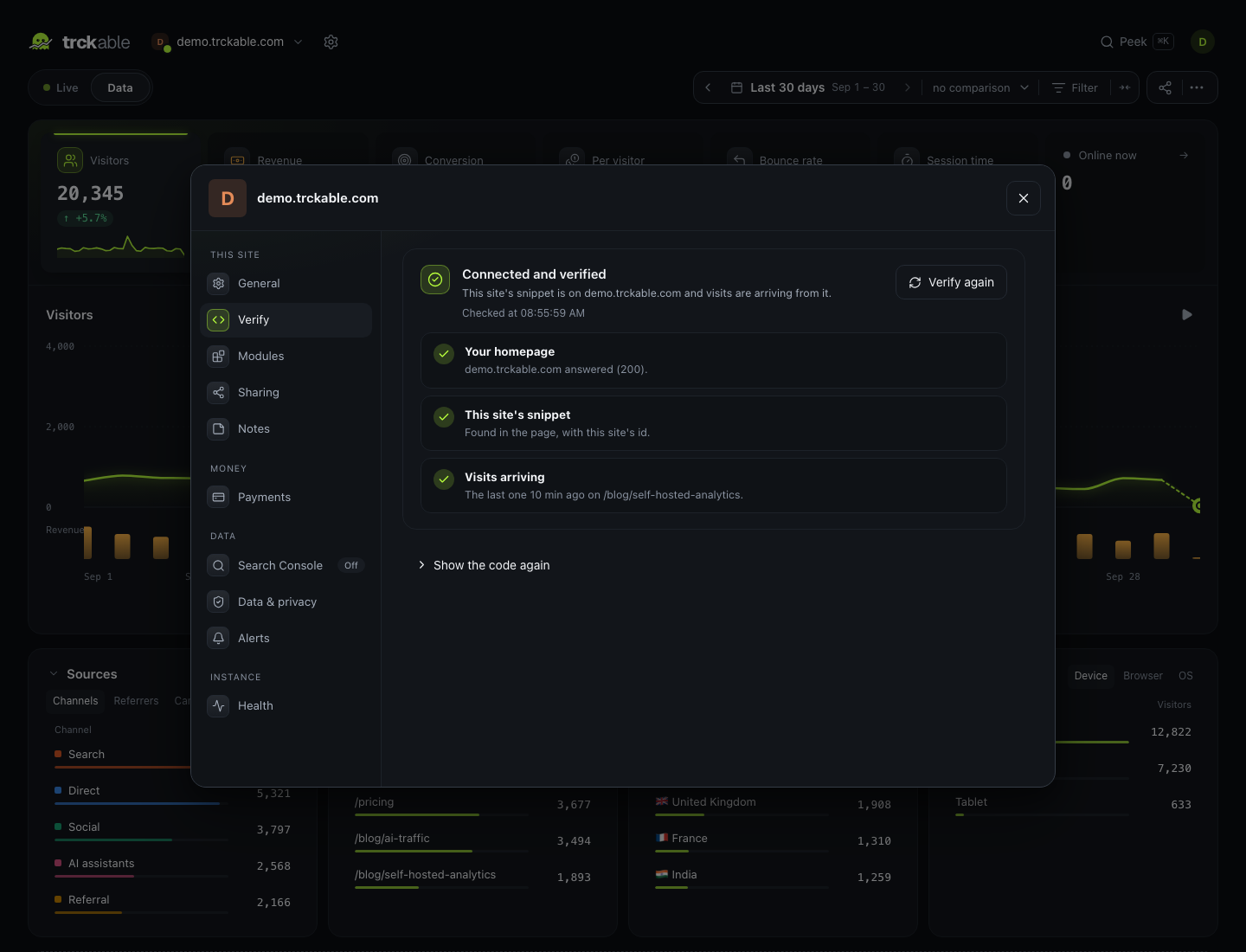Open the user avatar D menu

point(1203,42)
